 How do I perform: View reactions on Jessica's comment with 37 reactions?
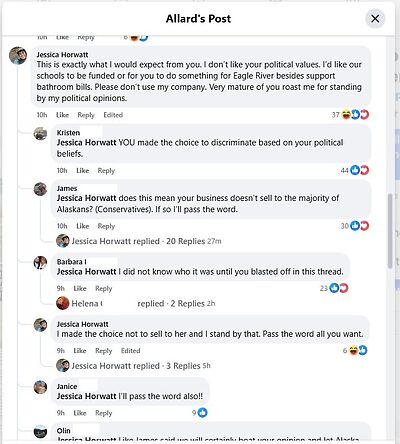click(x=350, y=115)
